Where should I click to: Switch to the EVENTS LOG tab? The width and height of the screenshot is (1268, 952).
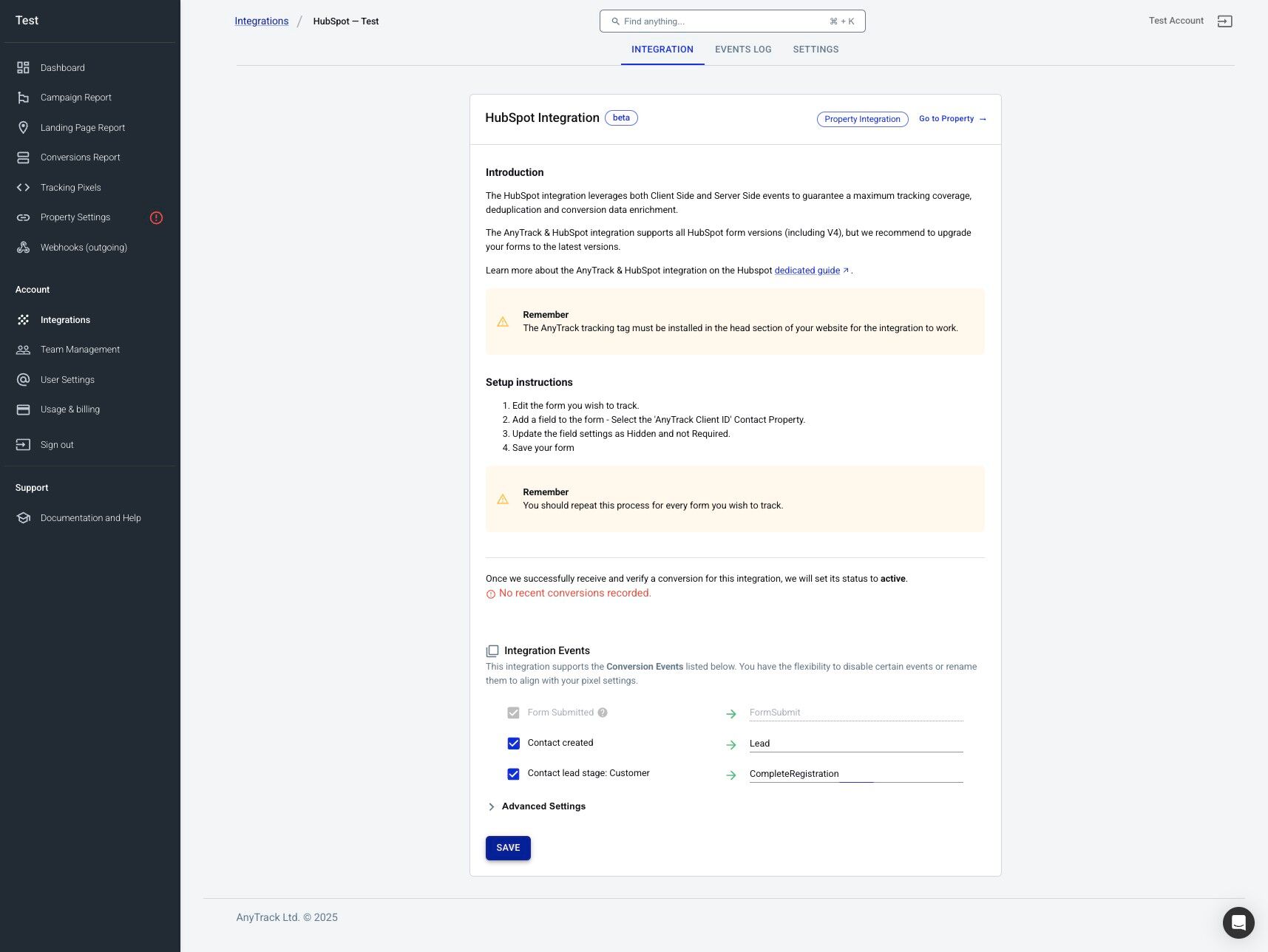tap(743, 50)
